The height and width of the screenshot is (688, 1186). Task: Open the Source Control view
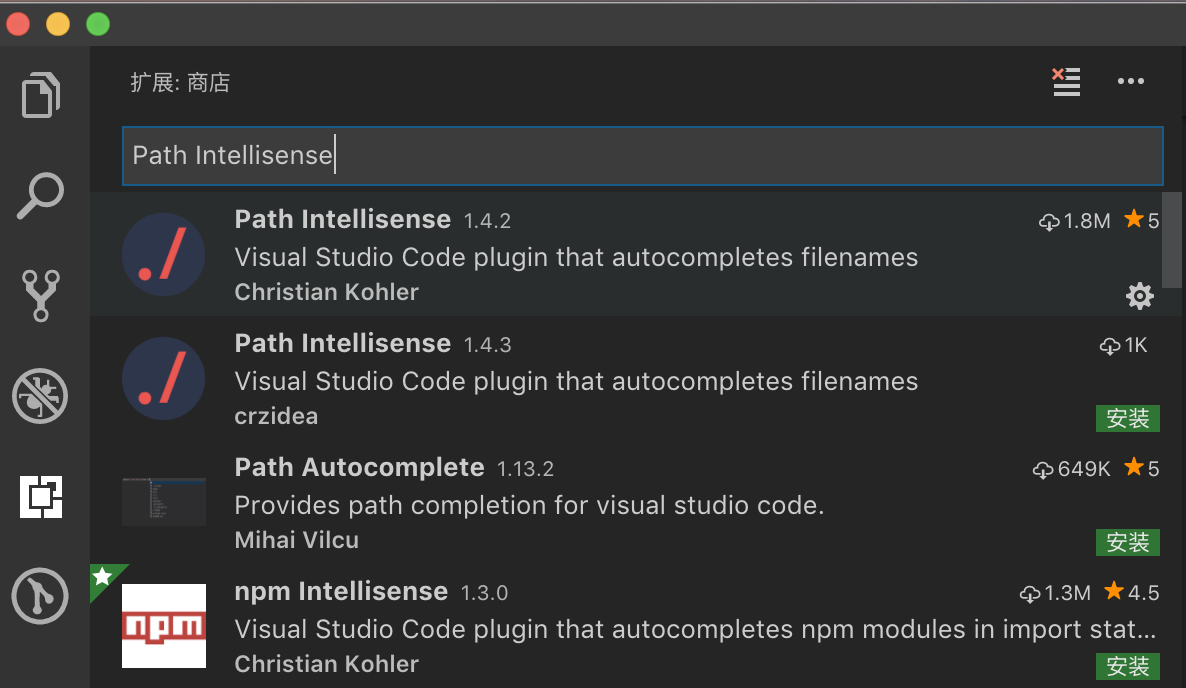[x=41, y=296]
